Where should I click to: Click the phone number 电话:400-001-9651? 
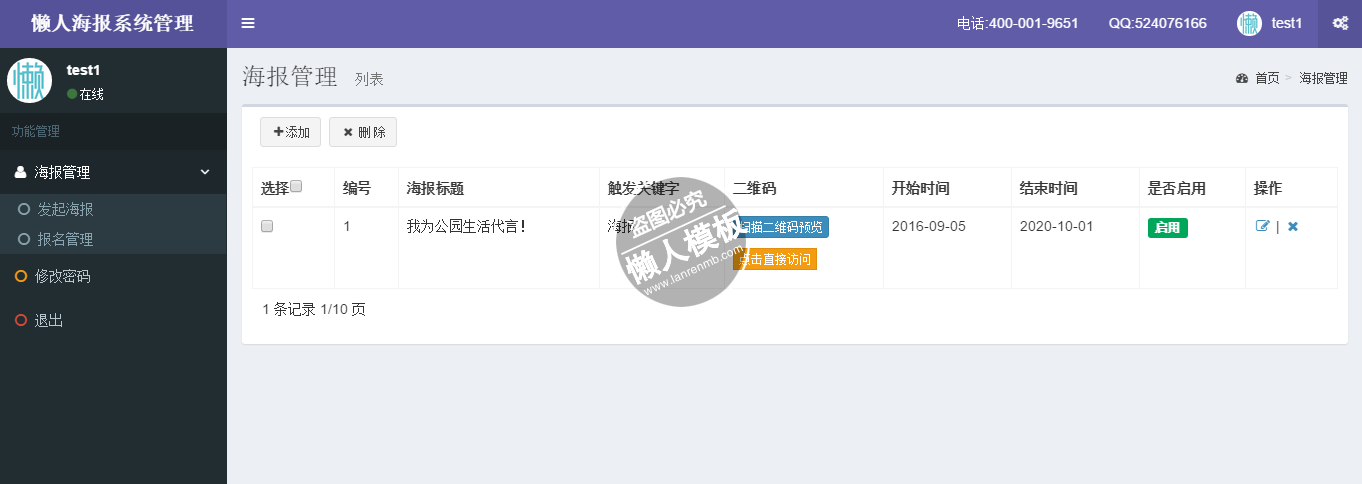(1017, 23)
